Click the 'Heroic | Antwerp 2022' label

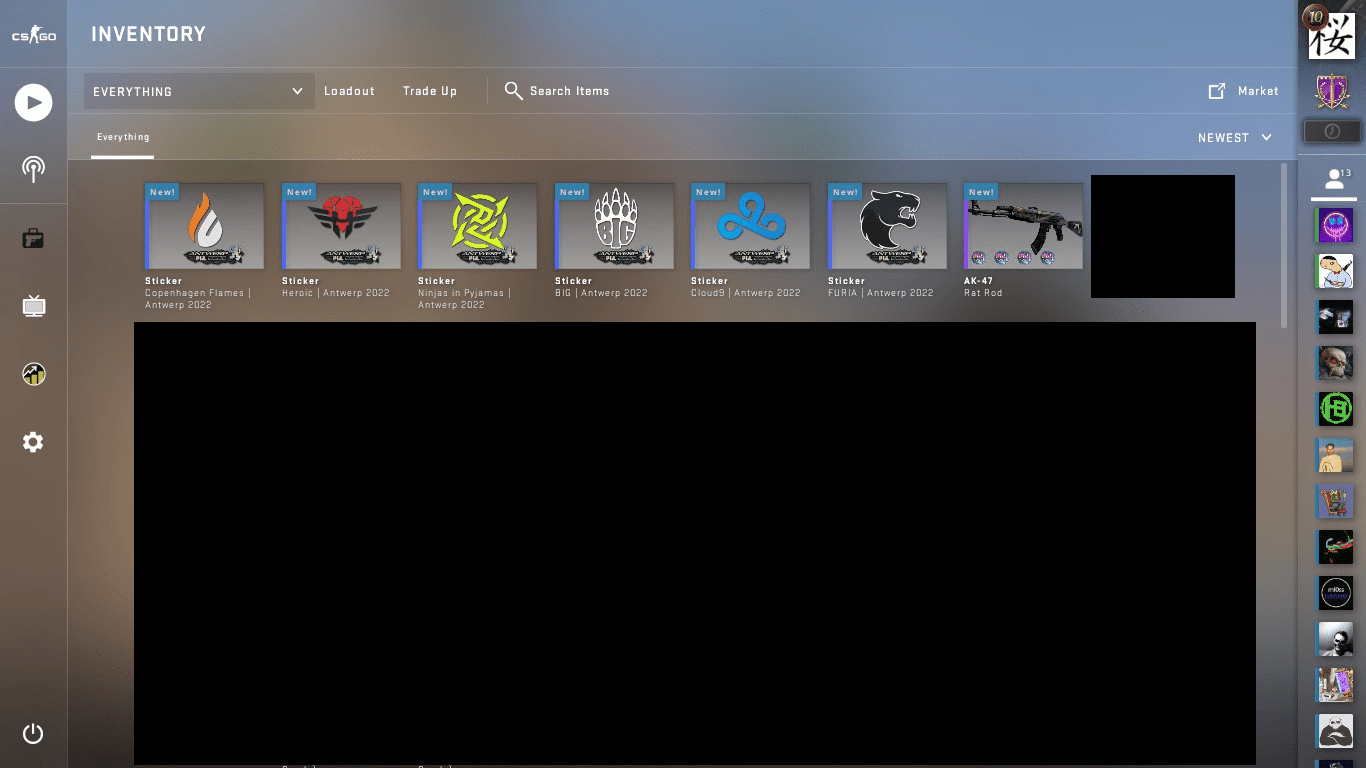[336, 293]
